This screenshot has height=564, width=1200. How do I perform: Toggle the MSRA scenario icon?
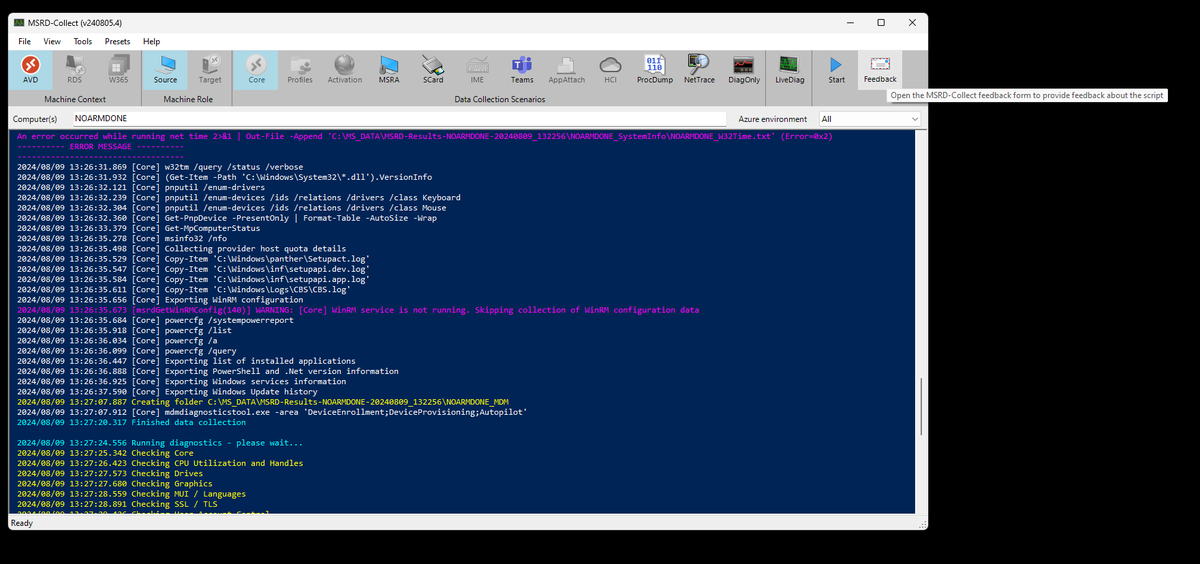(389, 69)
